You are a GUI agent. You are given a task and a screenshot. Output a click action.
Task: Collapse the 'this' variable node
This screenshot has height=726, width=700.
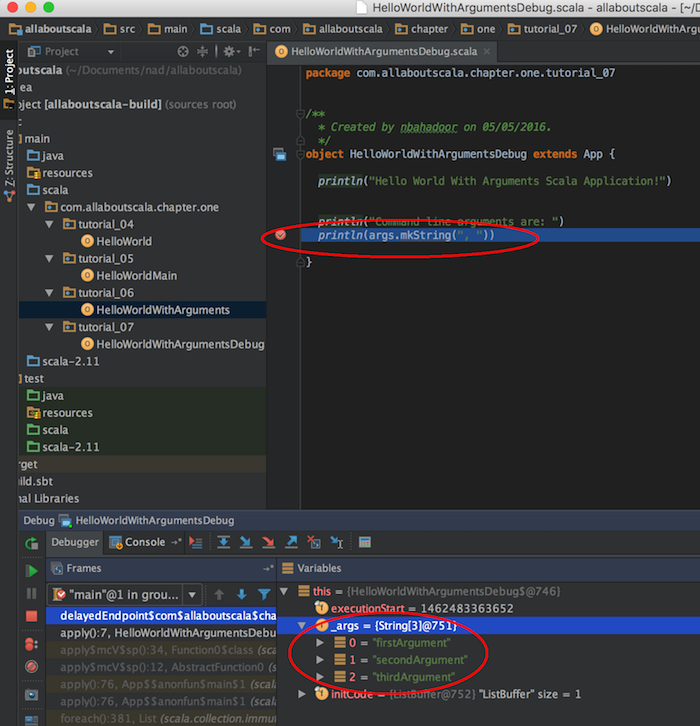tap(284, 591)
